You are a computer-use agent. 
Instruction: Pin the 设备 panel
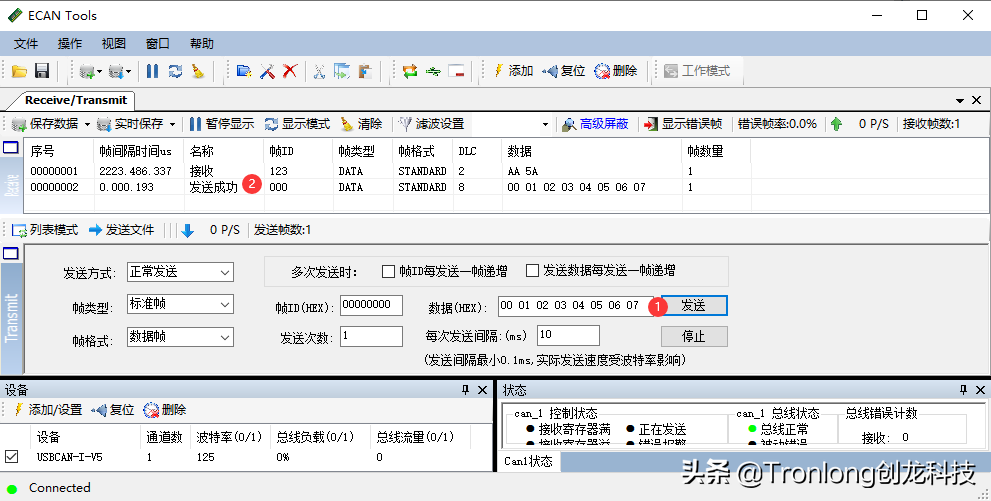click(x=466, y=390)
